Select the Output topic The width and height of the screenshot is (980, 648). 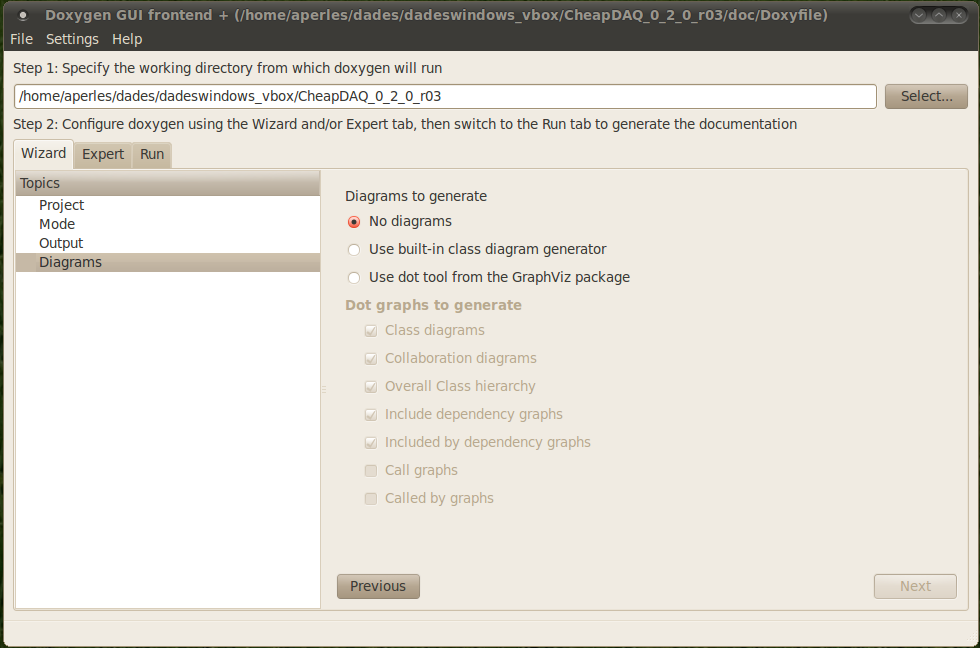click(x=168, y=243)
